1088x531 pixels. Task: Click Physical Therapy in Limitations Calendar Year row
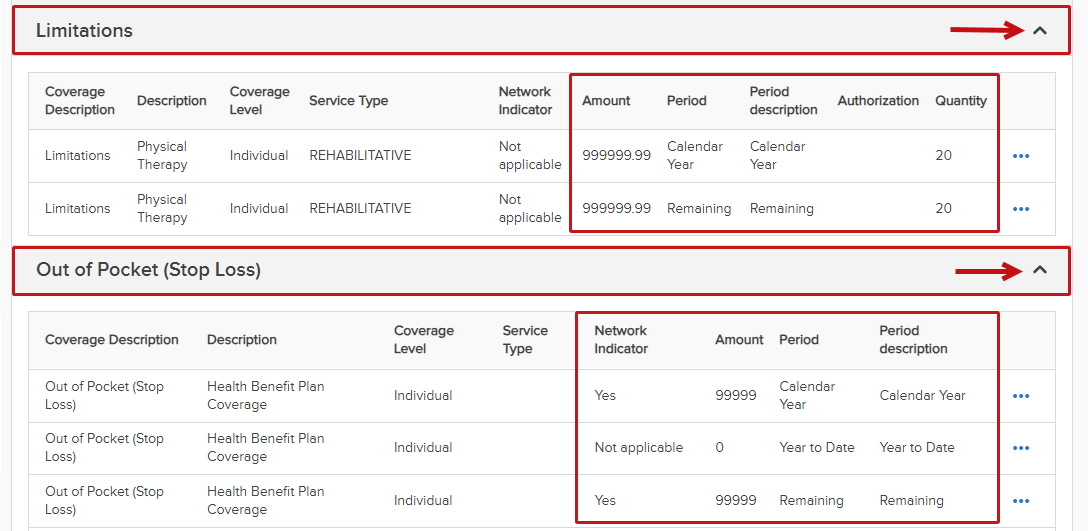tap(162, 155)
